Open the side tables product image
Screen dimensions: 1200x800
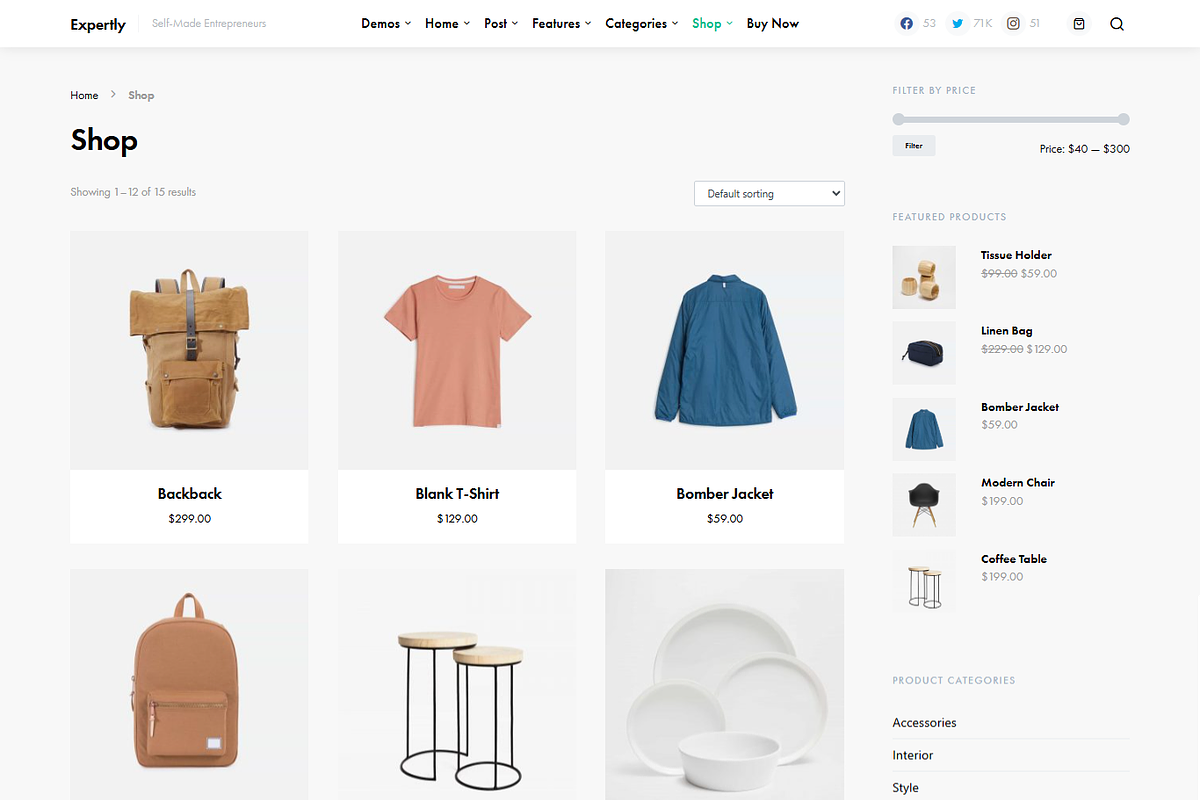point(457,685)
